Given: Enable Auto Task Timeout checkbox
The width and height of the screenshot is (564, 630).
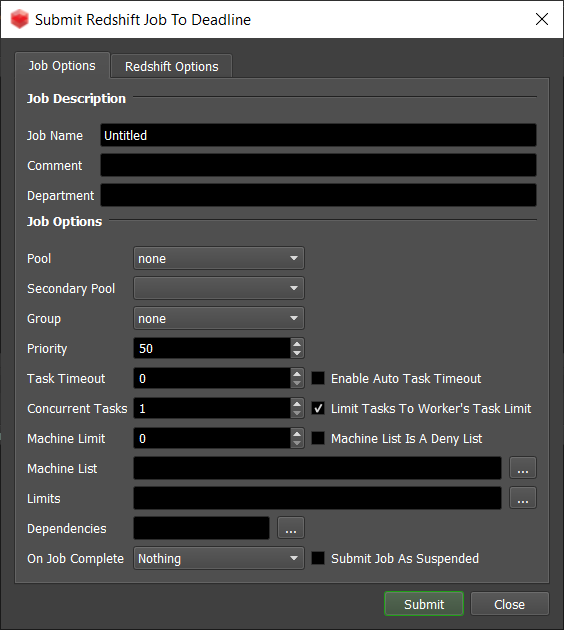Looking at the screenshot, I should 318,378.
